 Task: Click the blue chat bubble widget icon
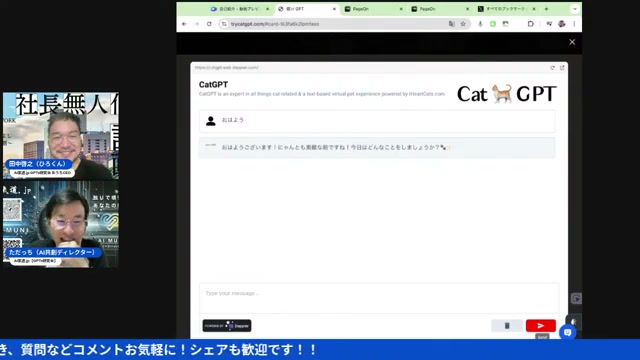[567, 332]
